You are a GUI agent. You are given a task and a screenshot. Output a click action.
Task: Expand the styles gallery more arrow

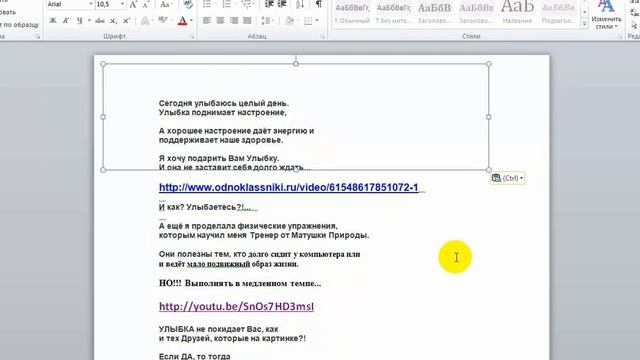(584, 24)
